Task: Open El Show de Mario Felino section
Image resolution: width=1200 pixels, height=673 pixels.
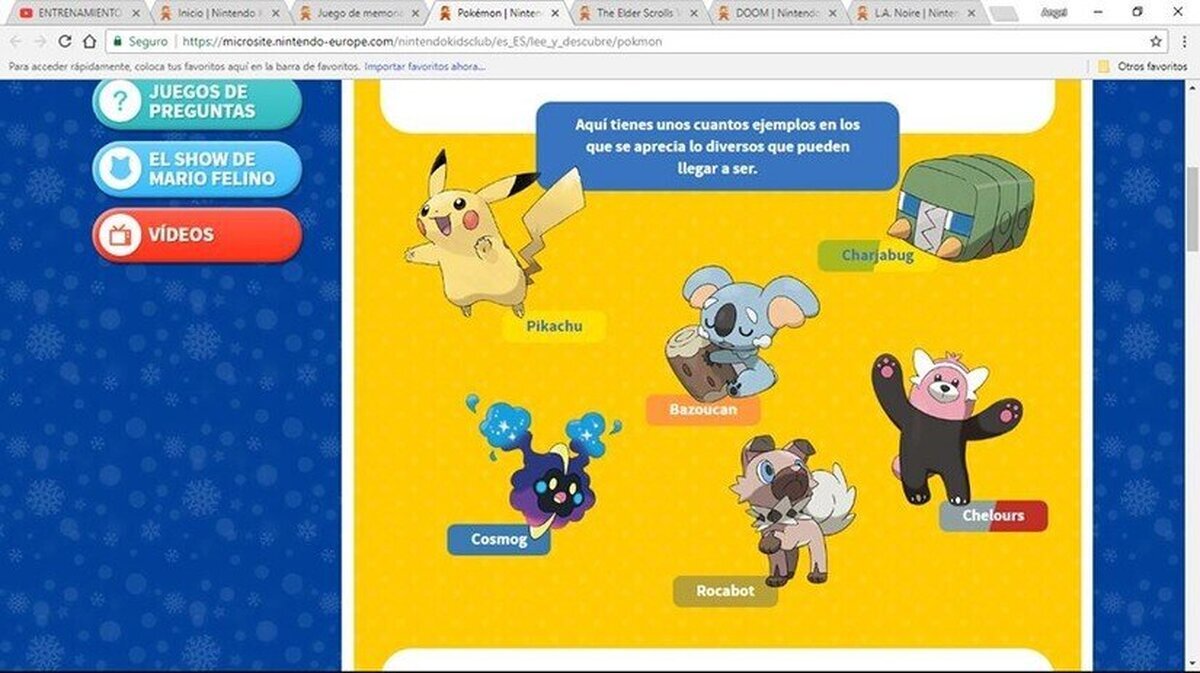Action: coord(197,169)
